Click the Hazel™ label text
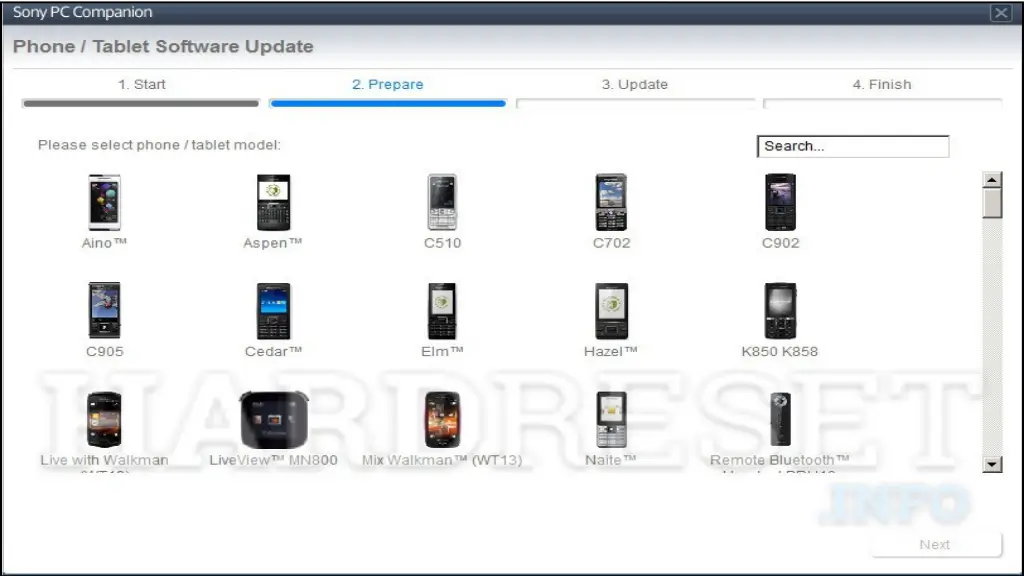Screen dimensions: 1024x576 [x=611, y=351]
